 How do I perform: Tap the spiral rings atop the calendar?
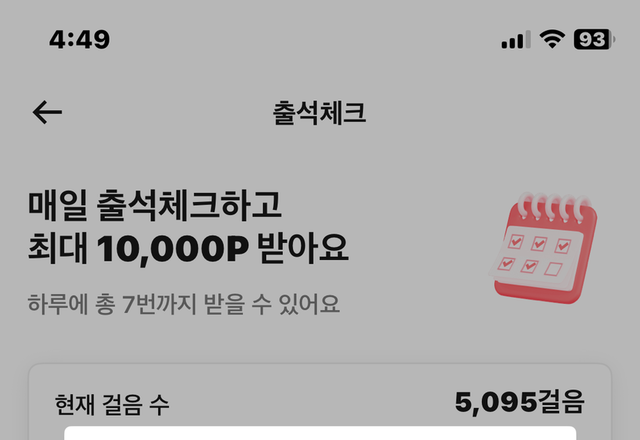554,207
